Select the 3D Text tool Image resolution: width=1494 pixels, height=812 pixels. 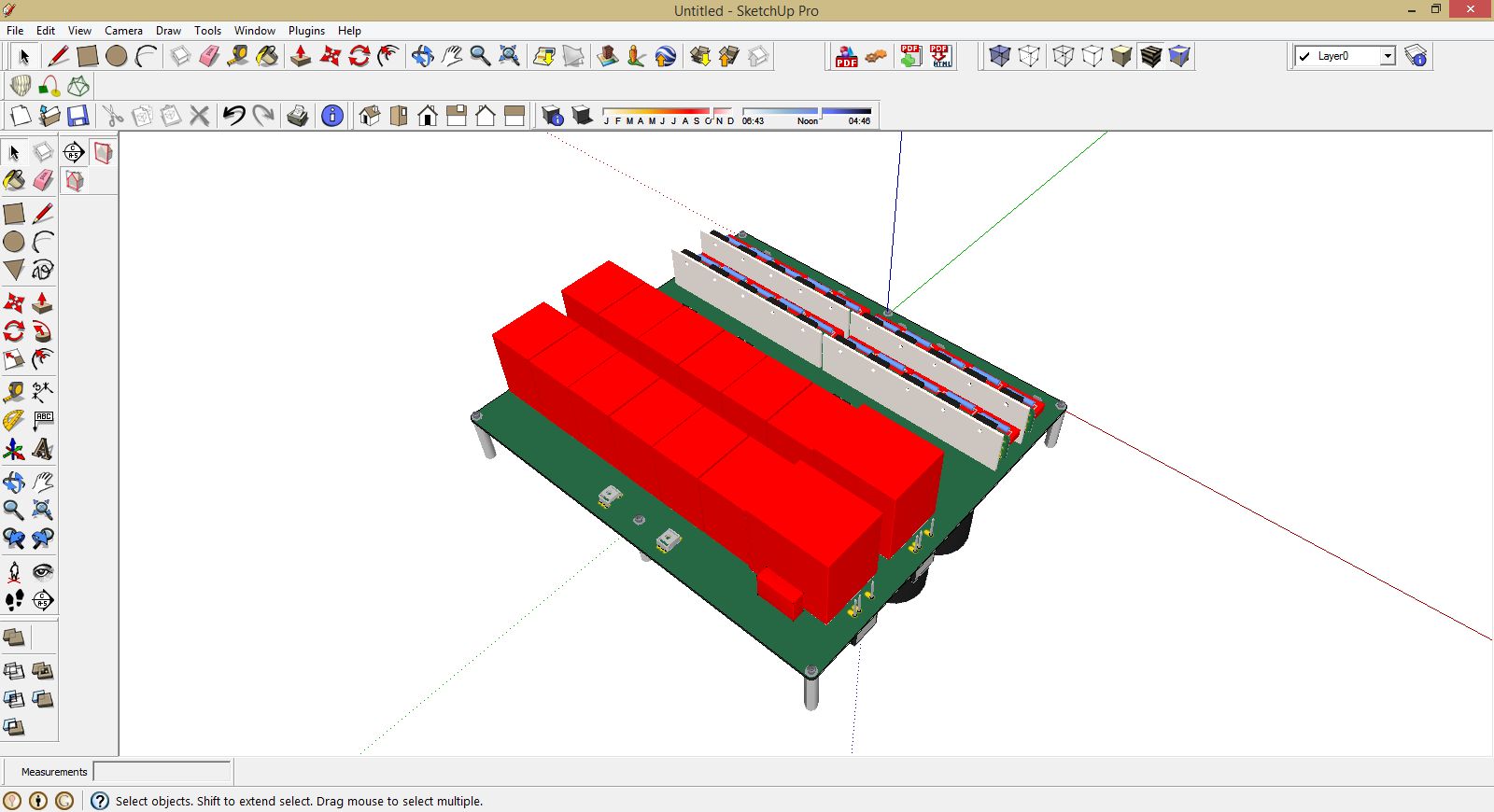tap(43, 450)
